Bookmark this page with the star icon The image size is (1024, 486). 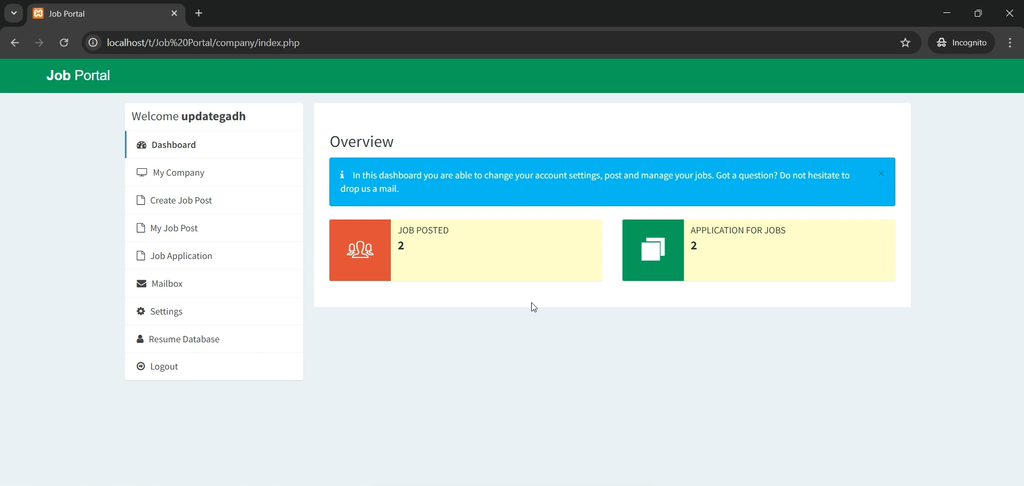click(905, 42)
